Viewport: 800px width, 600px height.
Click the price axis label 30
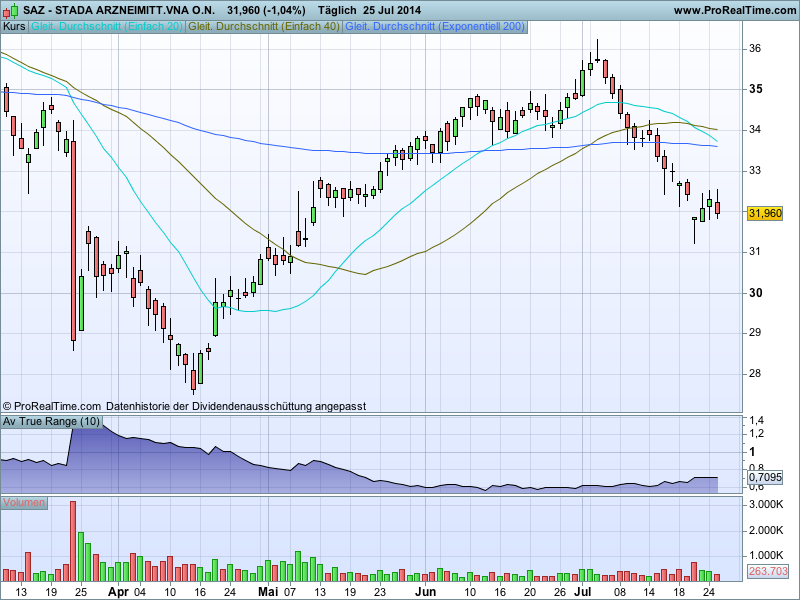[x=756, y=293]
